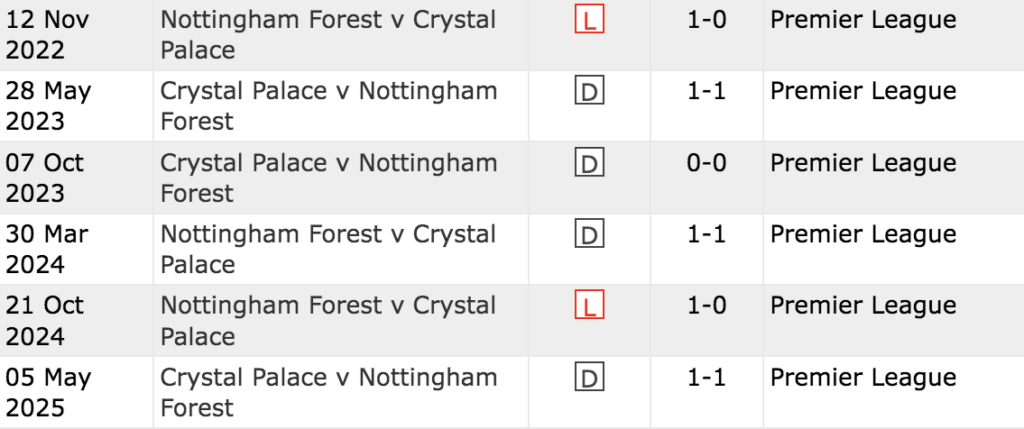Screen dimensions: 1024x429
Task: Select the 21 Oct 2024 date cell
Action: click(47, 321)
